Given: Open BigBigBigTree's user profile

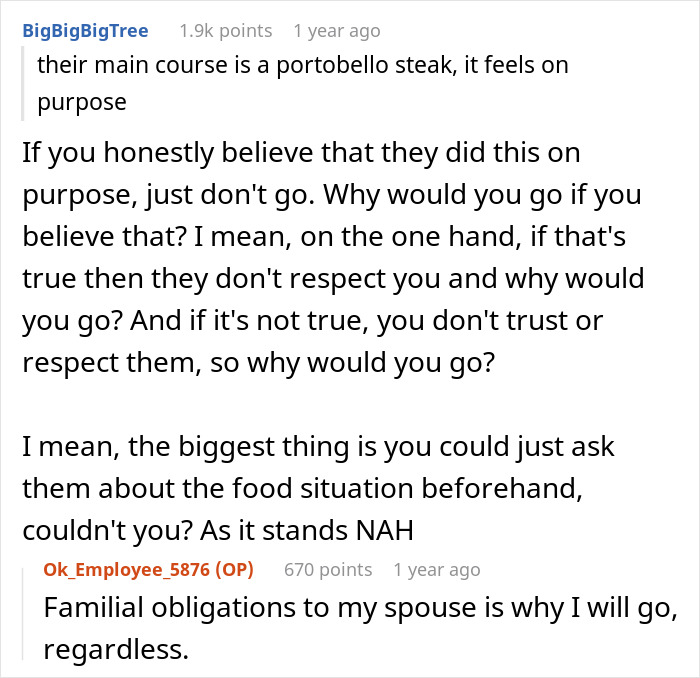Looking at the screenshot, I should tap(85, 31).
